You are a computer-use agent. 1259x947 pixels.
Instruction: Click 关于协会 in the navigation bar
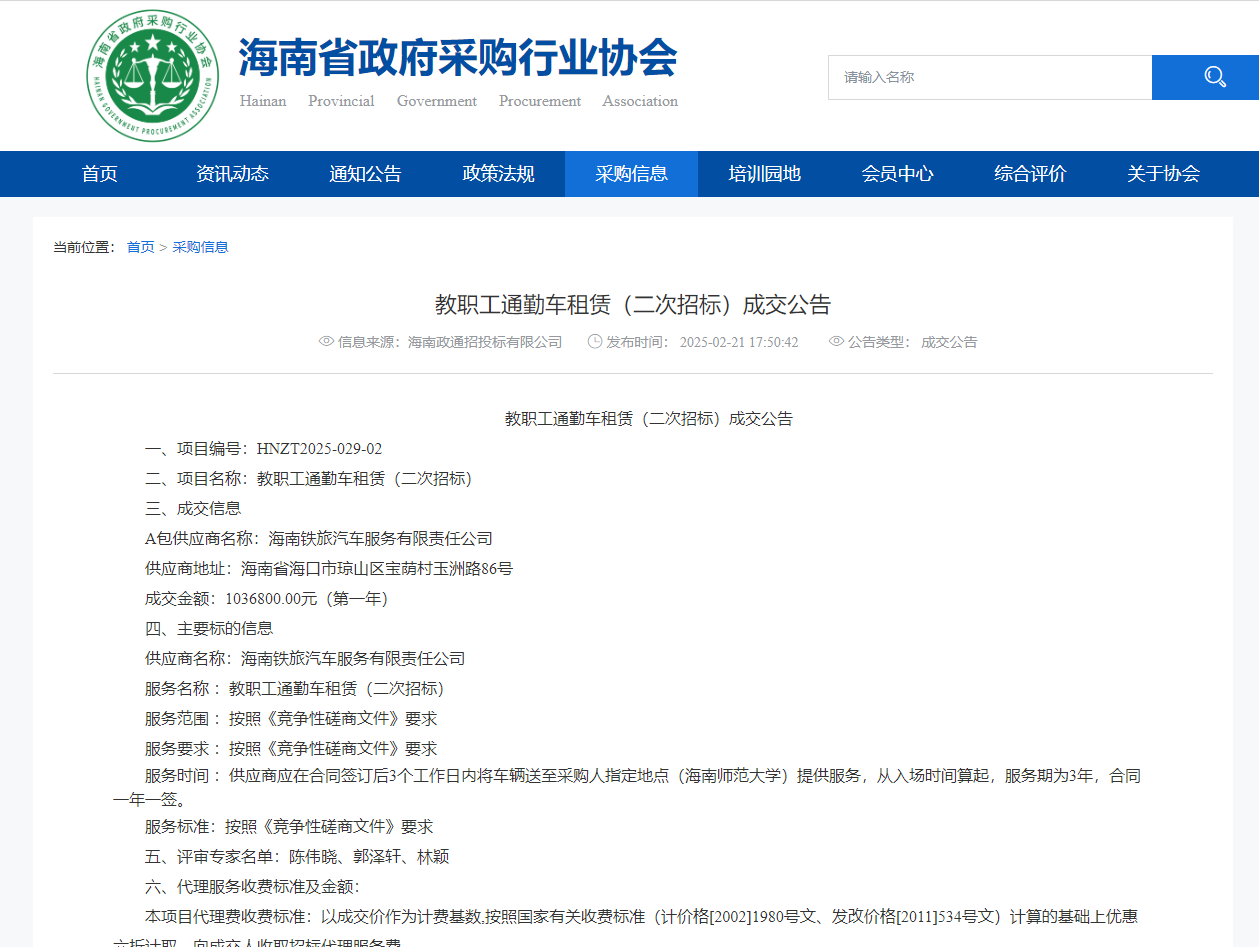point(1163,174)
